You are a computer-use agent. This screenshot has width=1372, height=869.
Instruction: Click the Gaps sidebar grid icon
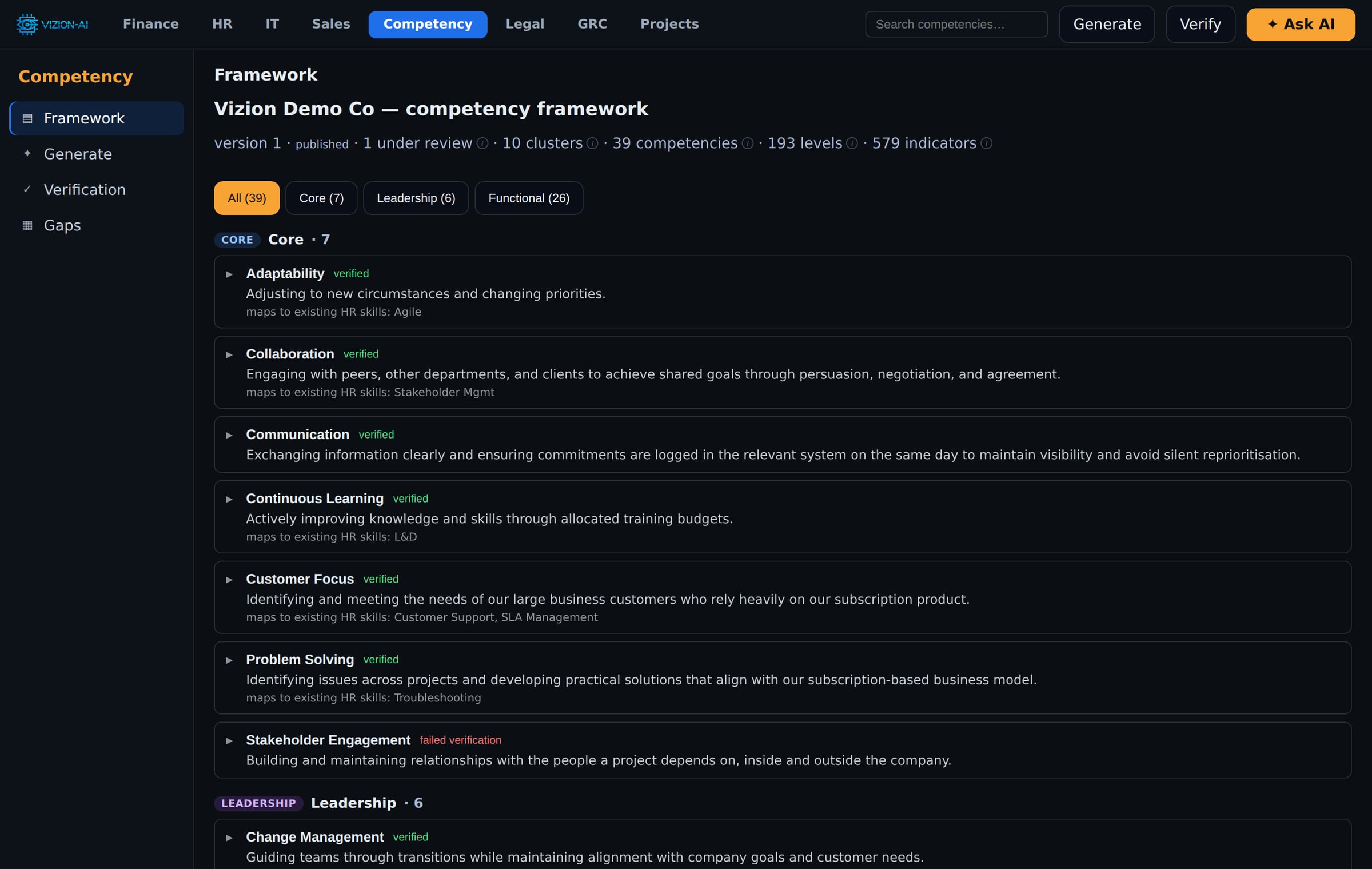pyautogui.click(x=27, y=225)
